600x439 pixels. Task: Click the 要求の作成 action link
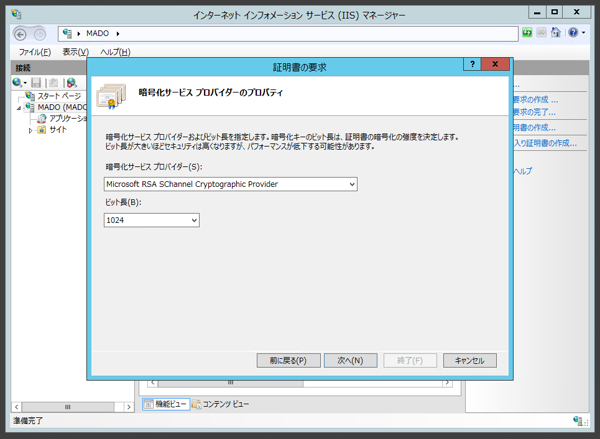[x=535, y=100]
